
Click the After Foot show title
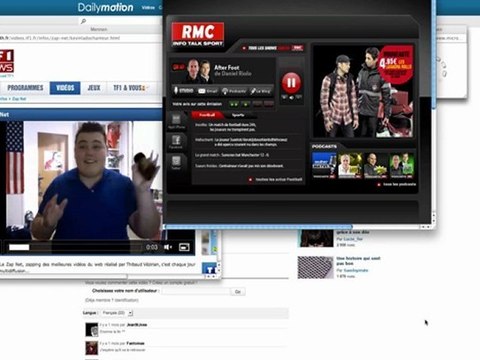coord(227,67)
